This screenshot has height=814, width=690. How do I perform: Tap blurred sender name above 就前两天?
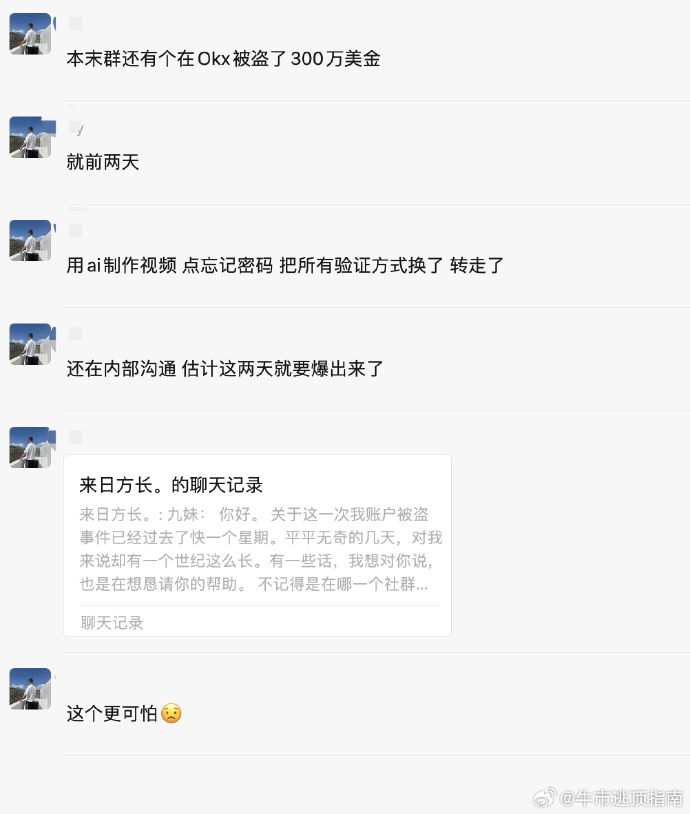[75, 127]
